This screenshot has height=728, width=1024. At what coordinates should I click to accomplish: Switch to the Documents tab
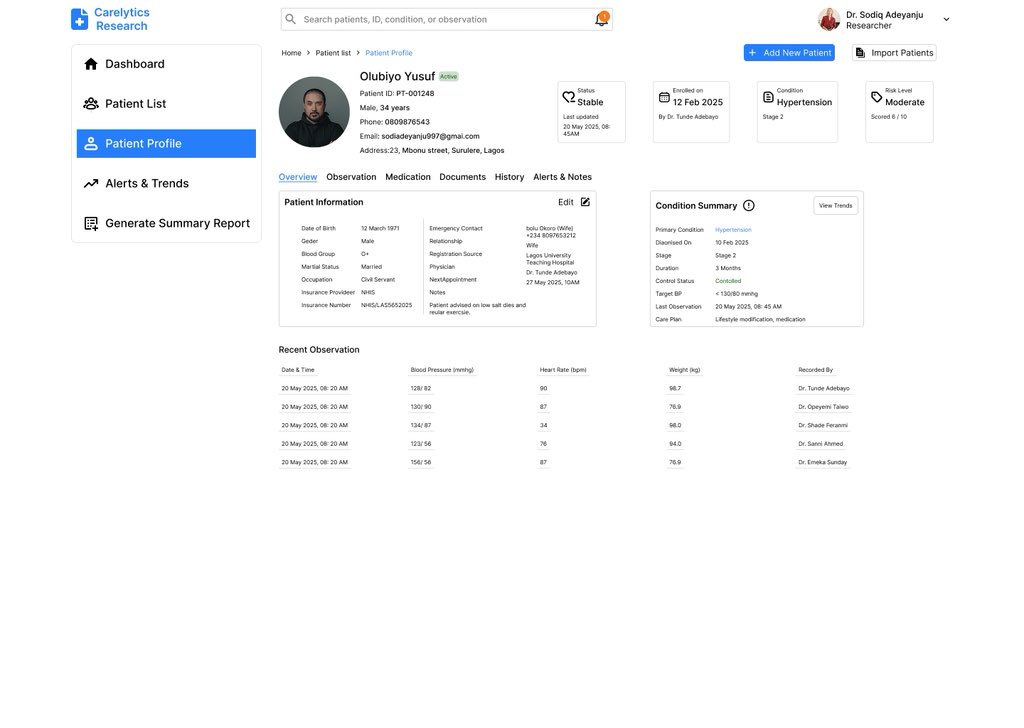click(462, 177)
